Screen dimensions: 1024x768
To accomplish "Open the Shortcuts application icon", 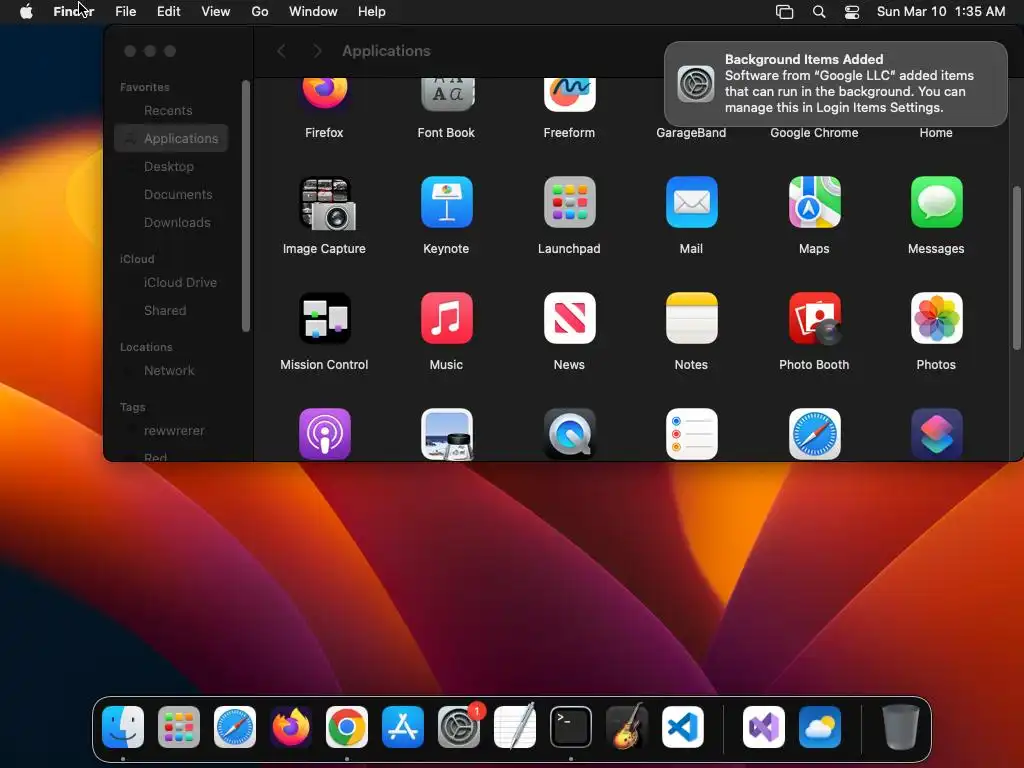I will pos(936,434).
